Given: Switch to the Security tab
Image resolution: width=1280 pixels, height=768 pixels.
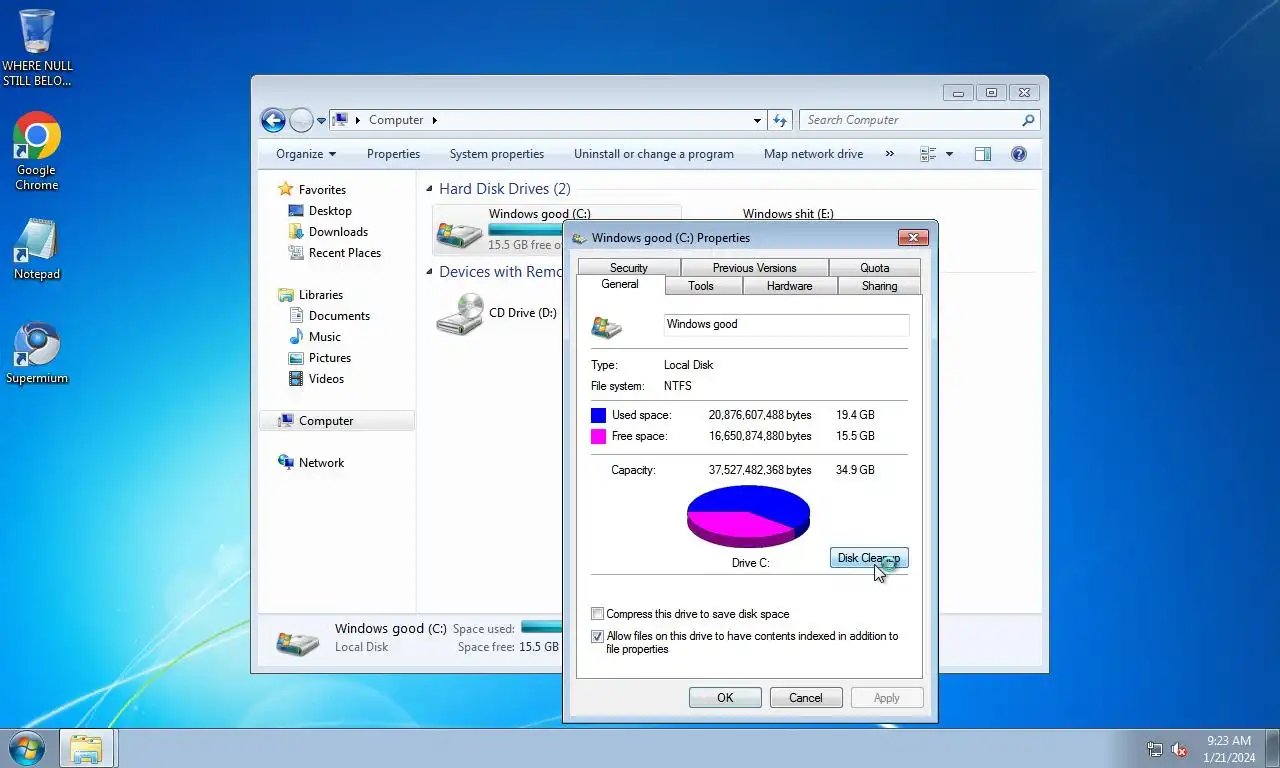Looking at the screenshot, I should point(629,268).
